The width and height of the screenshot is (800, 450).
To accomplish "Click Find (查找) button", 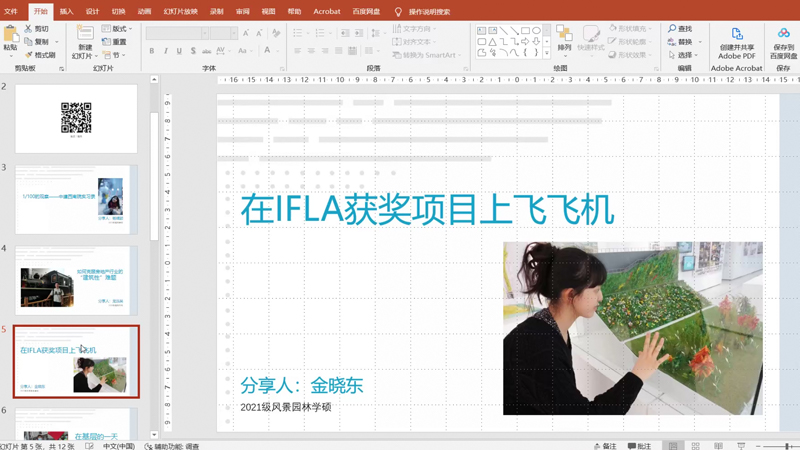I will pyautogui.click(x=680, y=29).
